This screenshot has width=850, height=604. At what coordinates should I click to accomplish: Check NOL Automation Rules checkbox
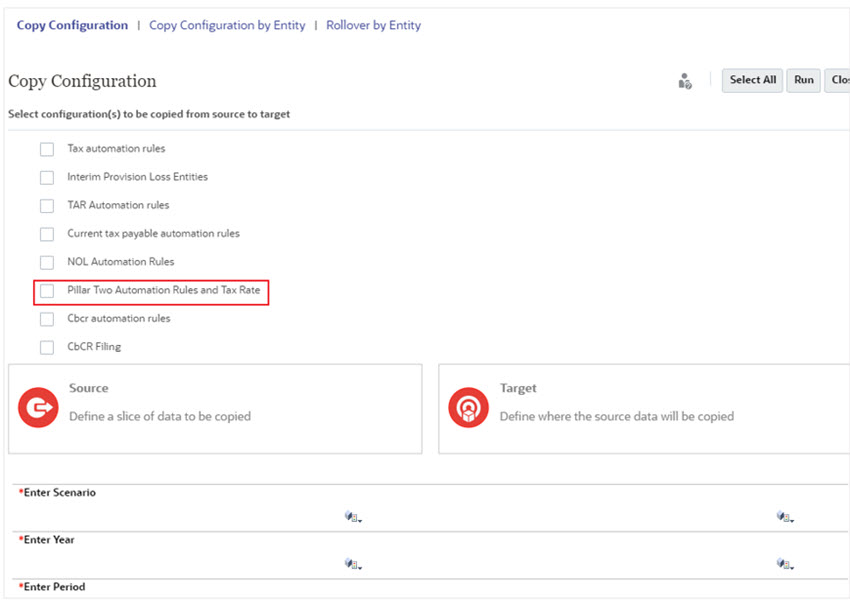point(47,262)
